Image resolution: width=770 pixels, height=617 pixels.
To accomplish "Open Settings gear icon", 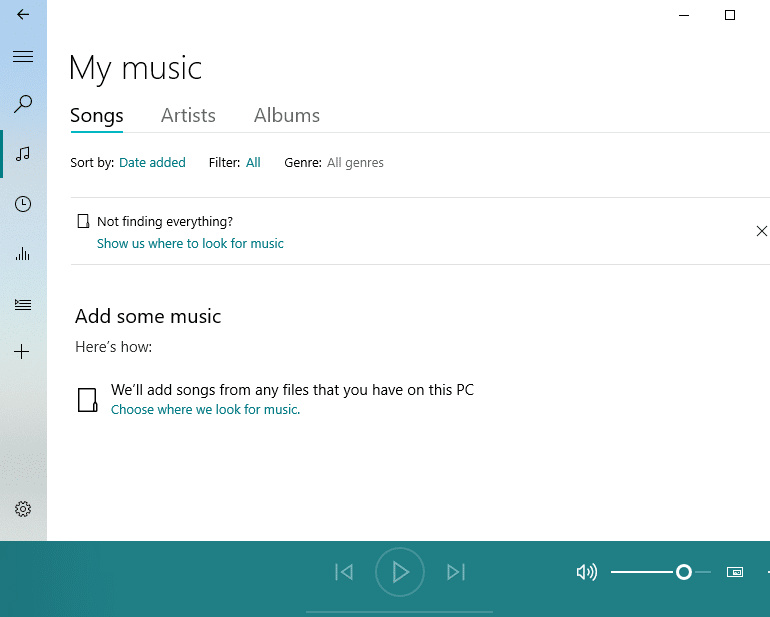I will [x=23, y=509].
